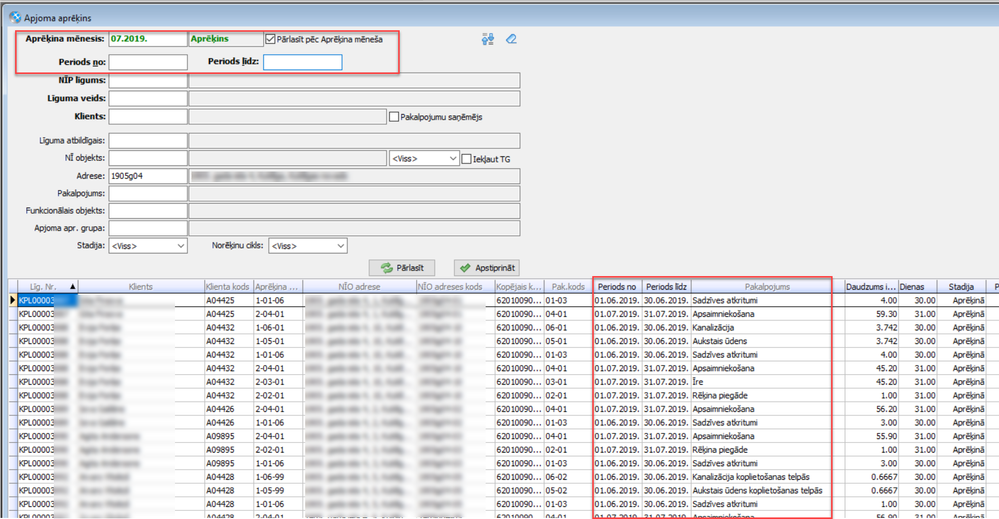The width and height of the screenshot is (999, 519).
Task: Click the NĪO adreses kods column header
Action: pos(456,287)
